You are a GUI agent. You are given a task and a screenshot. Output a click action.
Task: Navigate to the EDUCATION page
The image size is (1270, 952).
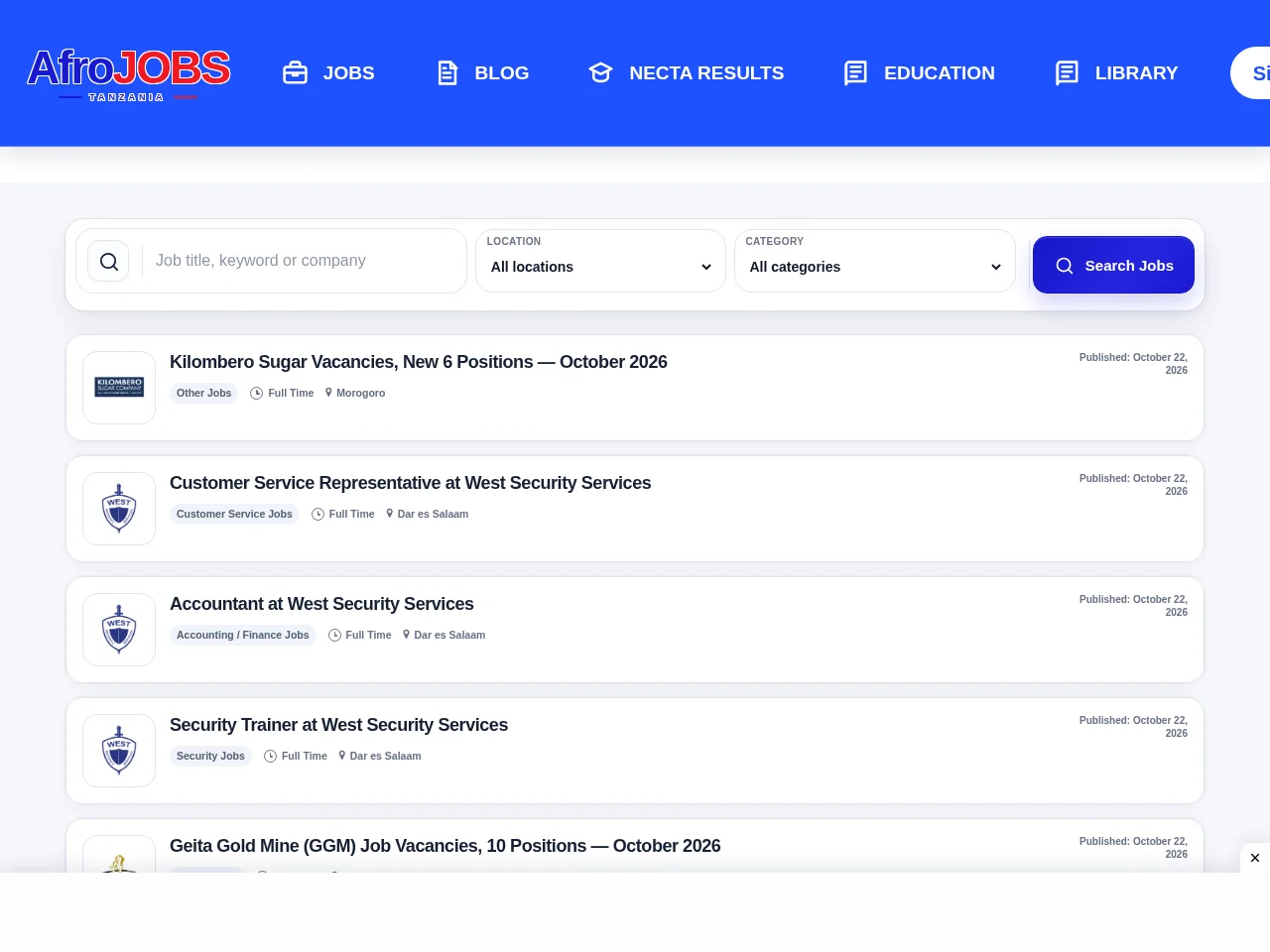point(940,73)
